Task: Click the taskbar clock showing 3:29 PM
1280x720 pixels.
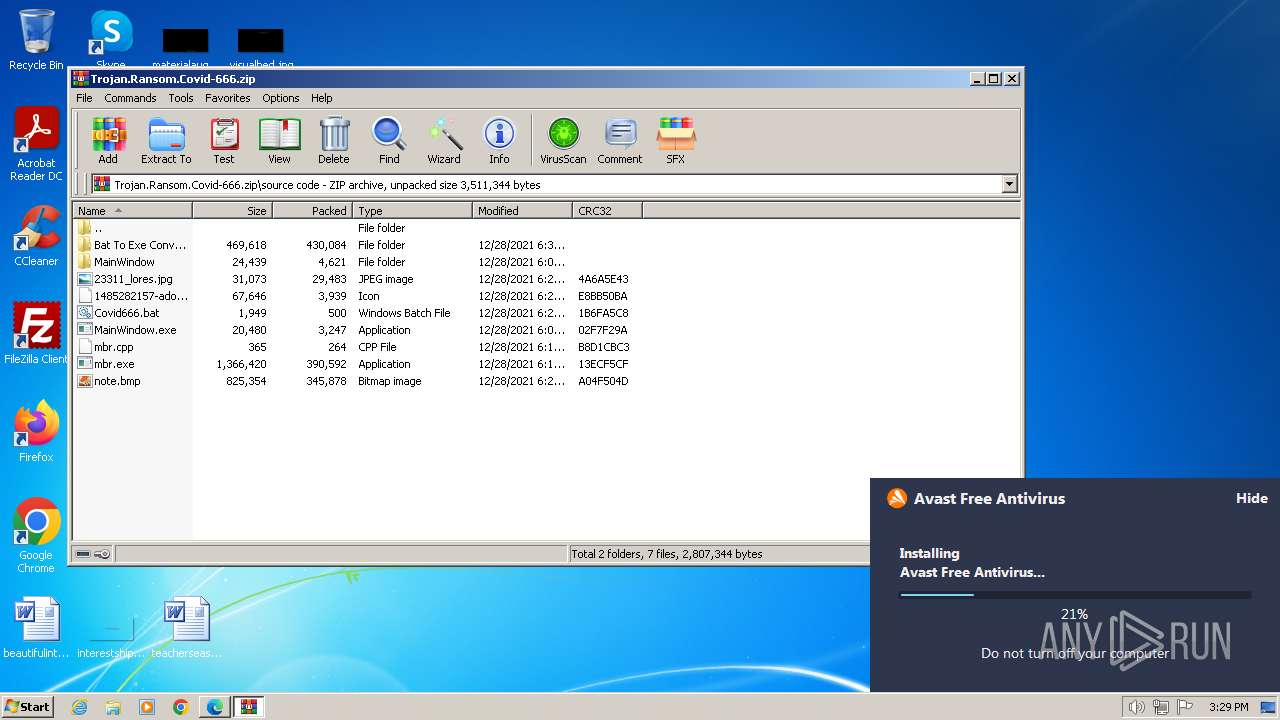Action: click(1228, 707)
